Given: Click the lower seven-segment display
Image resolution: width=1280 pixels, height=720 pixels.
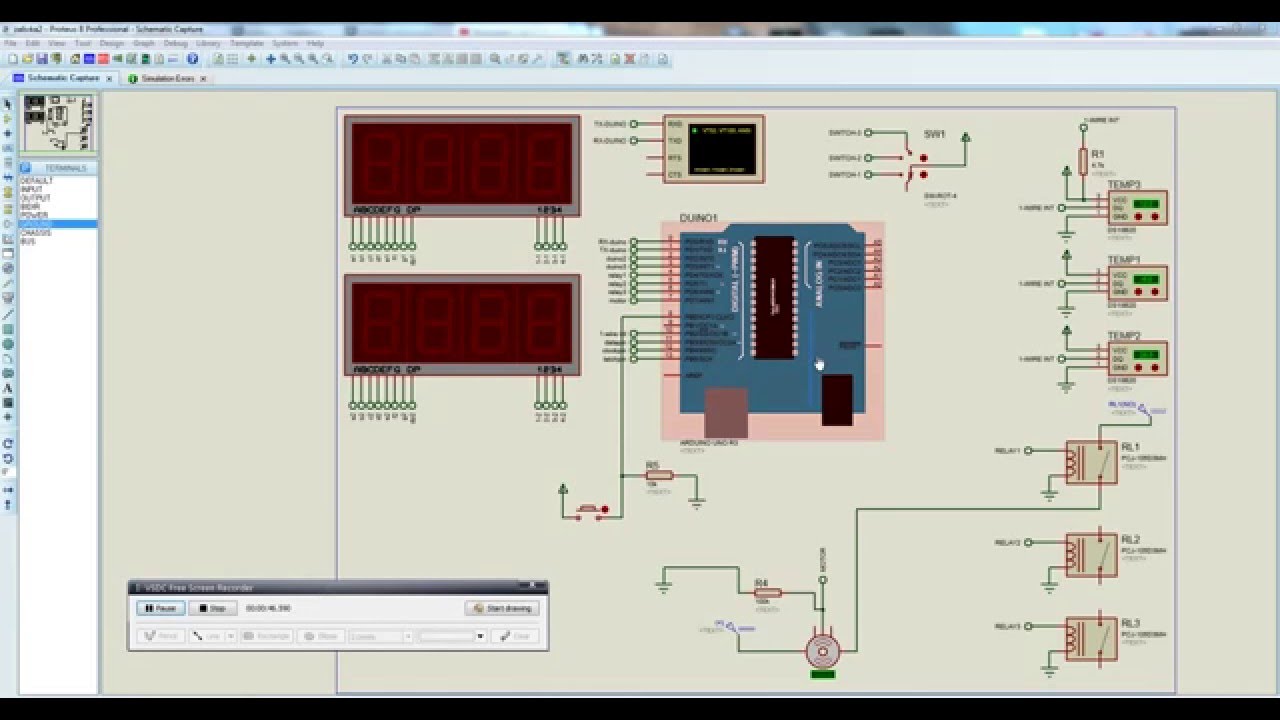Looking at the screenshot, I should (x=462, y=325).
